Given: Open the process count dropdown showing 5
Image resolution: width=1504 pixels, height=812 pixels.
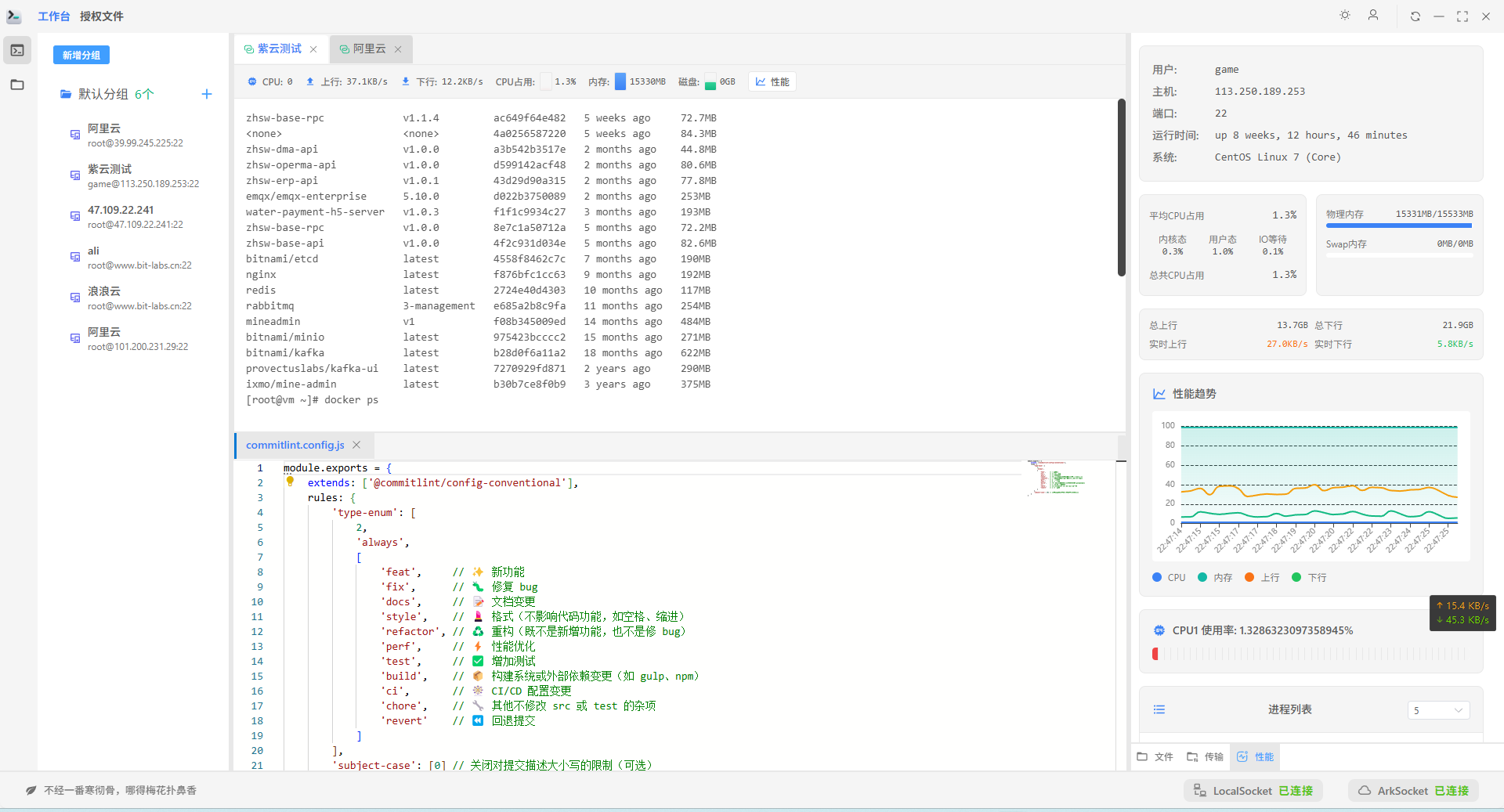Looking at the screenshot, I should coord(1437,710).
